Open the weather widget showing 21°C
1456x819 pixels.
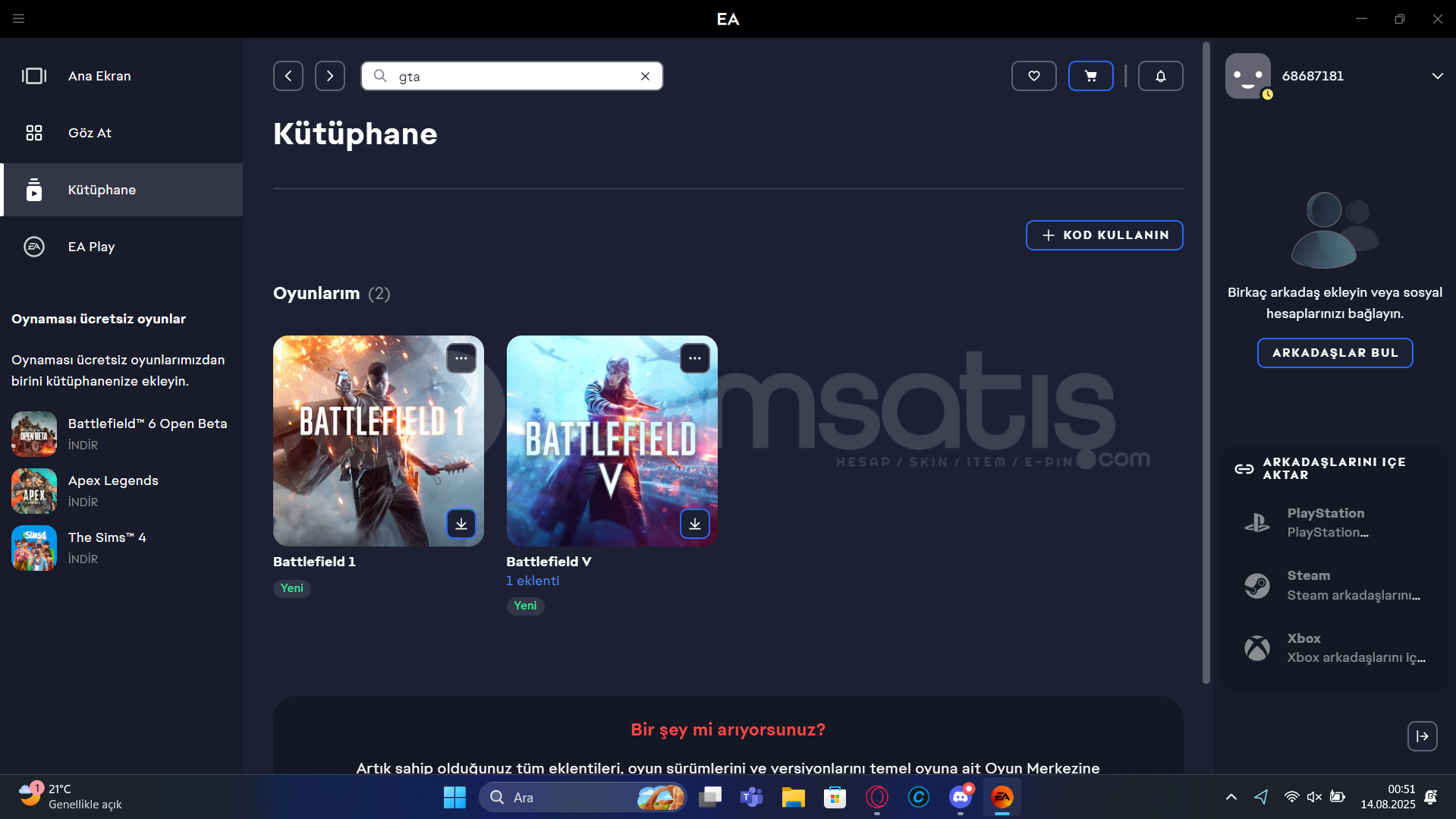[x=70, y=797]
